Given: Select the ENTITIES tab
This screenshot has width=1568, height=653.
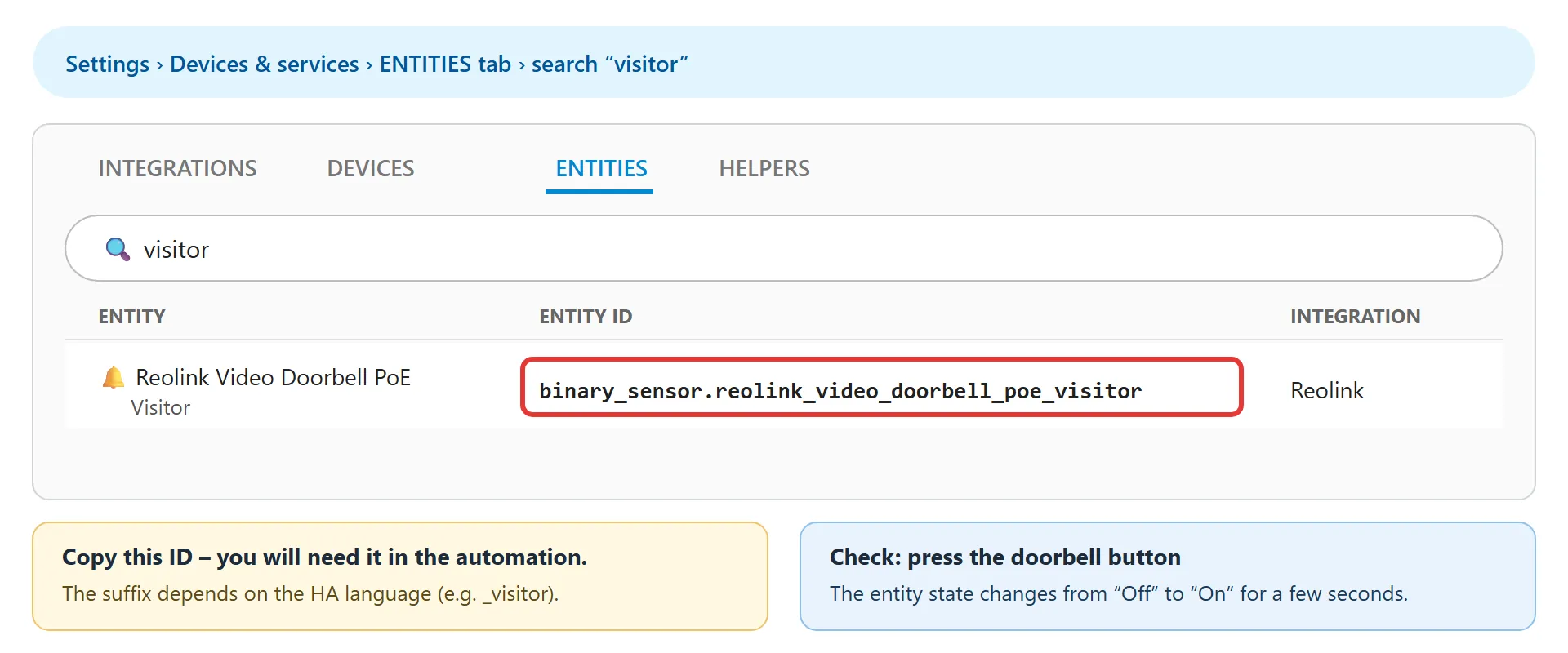Looking at the screenshot, I should [x=601, y=168].
